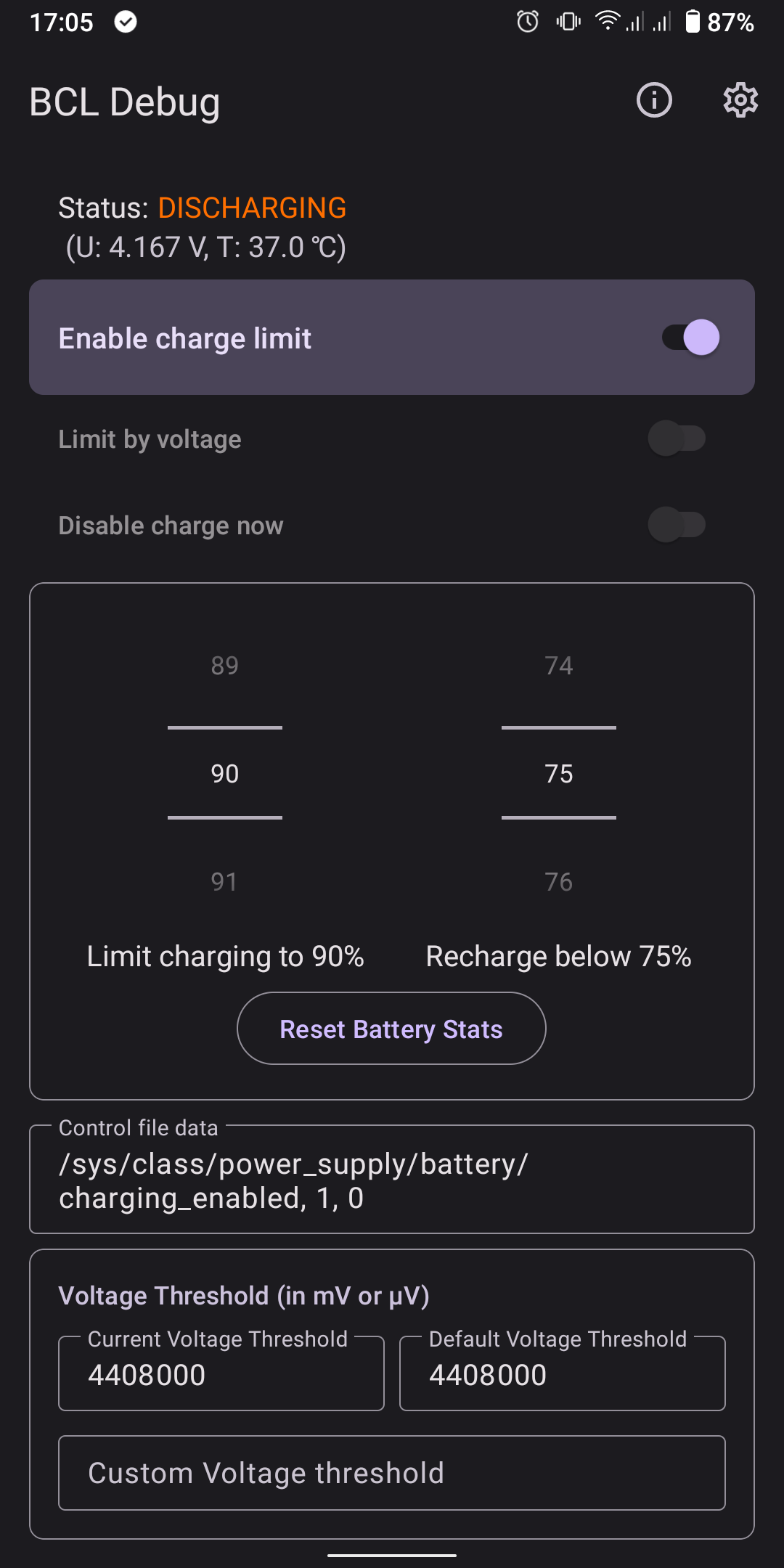The image size is (784, 1568).
Task: Tap the battery status bar icon
Action: click(x=693, y=22)
